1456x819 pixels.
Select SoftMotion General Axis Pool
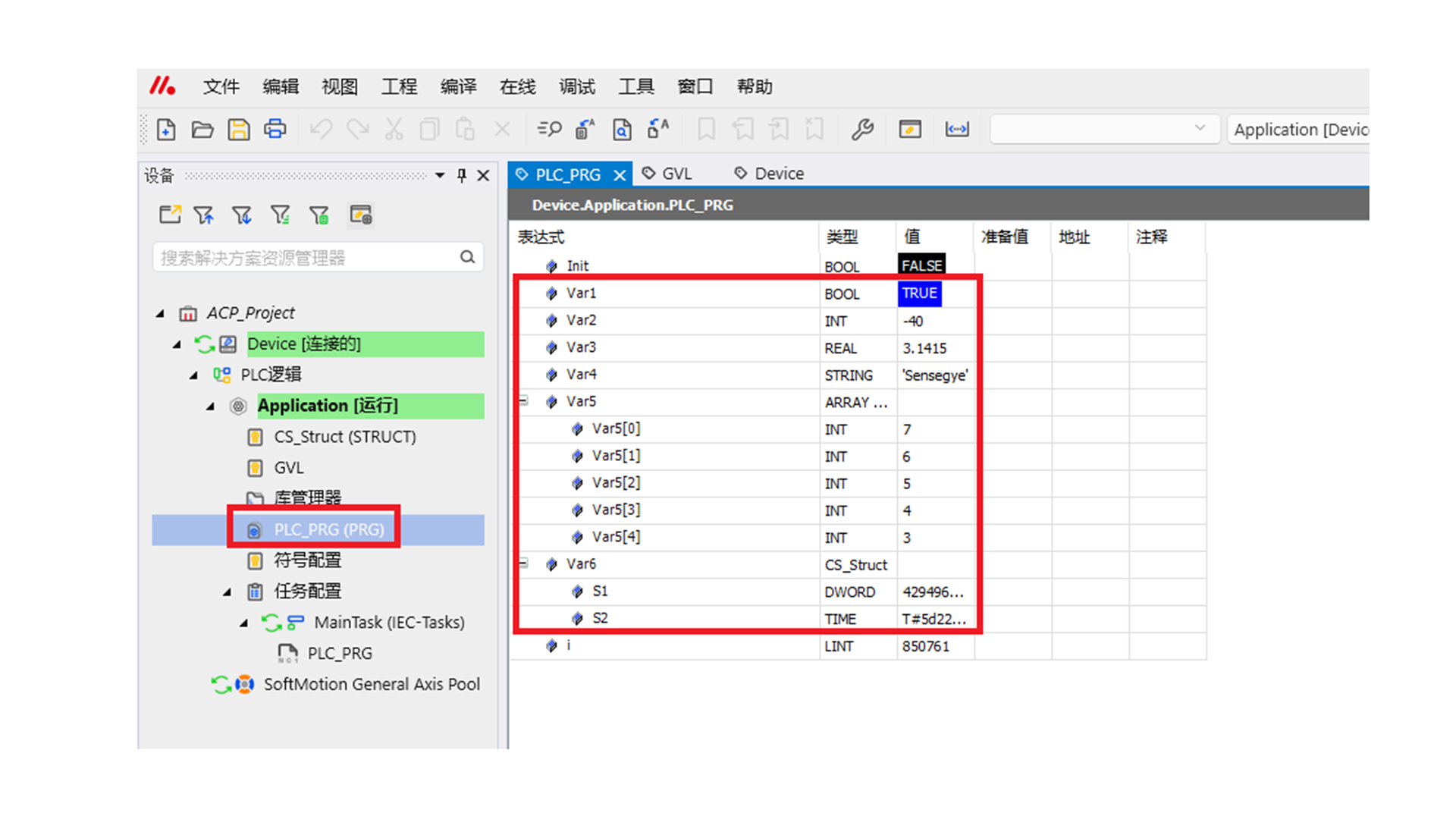pyautogui.click(x=372, y=685)
